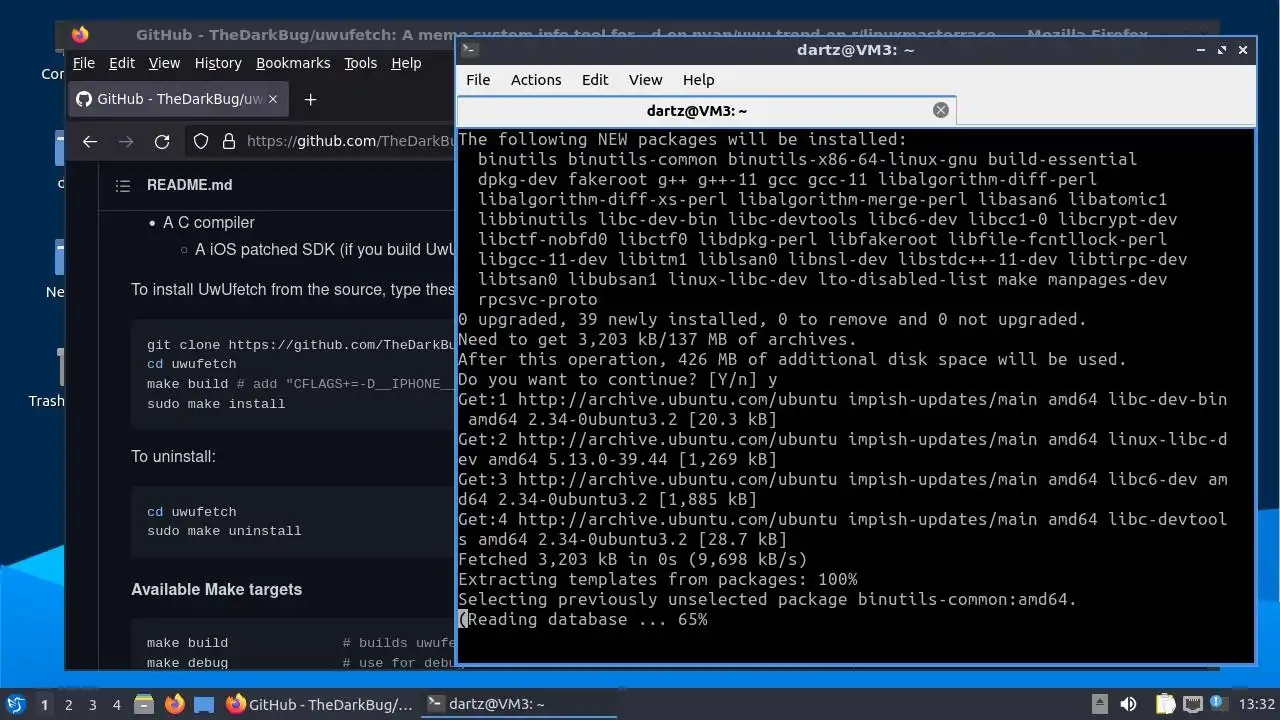The height and width of the screenshot is (720, 1280).
Task: Switch to virtual desktop 4
Action: point(116,704)
